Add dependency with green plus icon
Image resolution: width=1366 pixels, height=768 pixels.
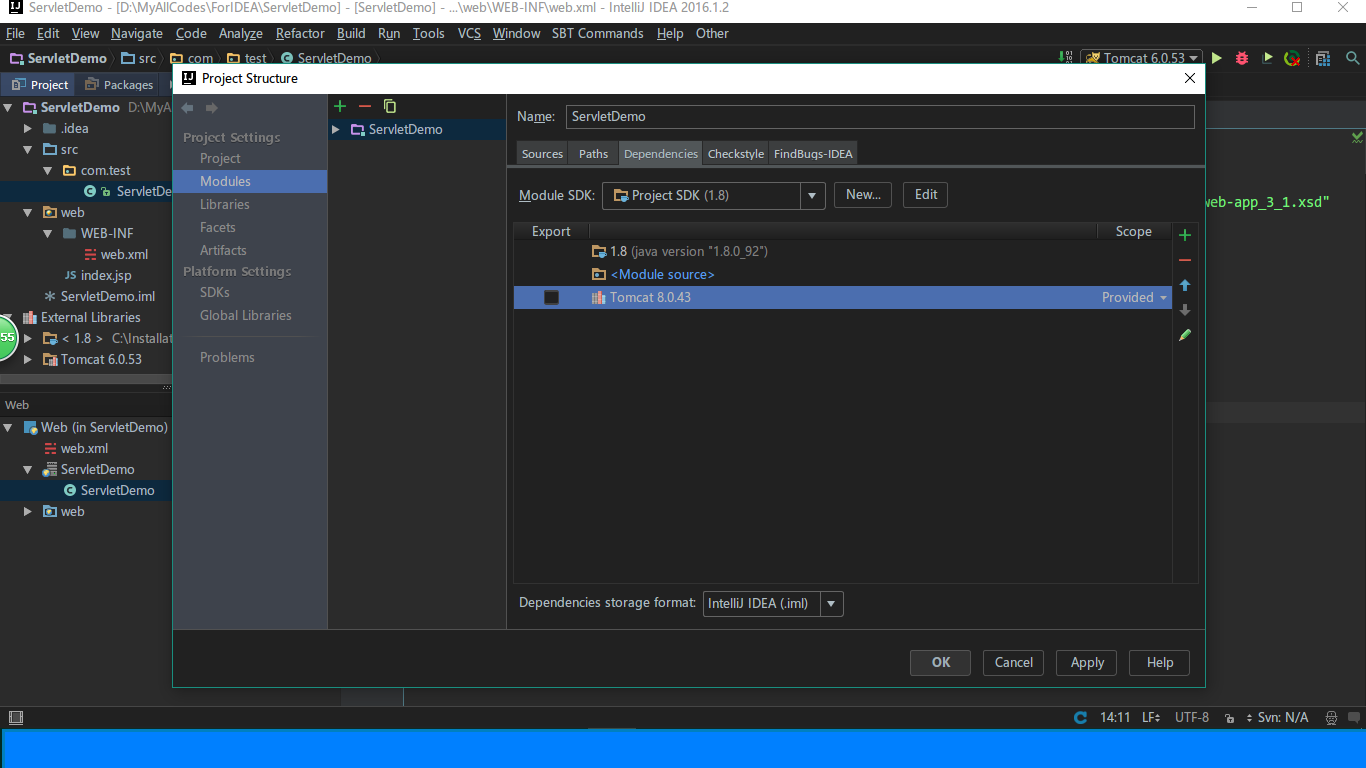[x=1185, y=235]
